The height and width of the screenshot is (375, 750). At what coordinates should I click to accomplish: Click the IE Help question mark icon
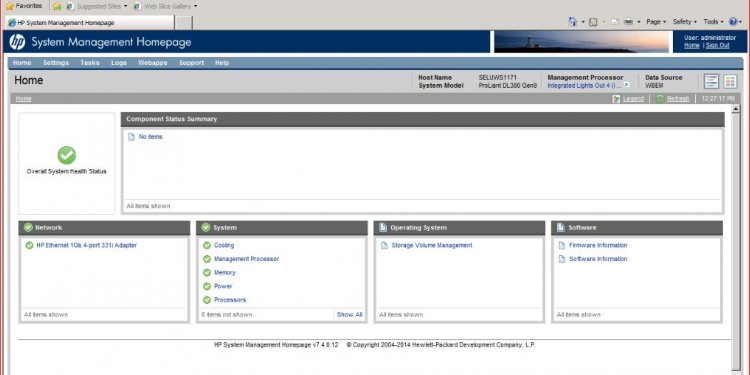733,22
